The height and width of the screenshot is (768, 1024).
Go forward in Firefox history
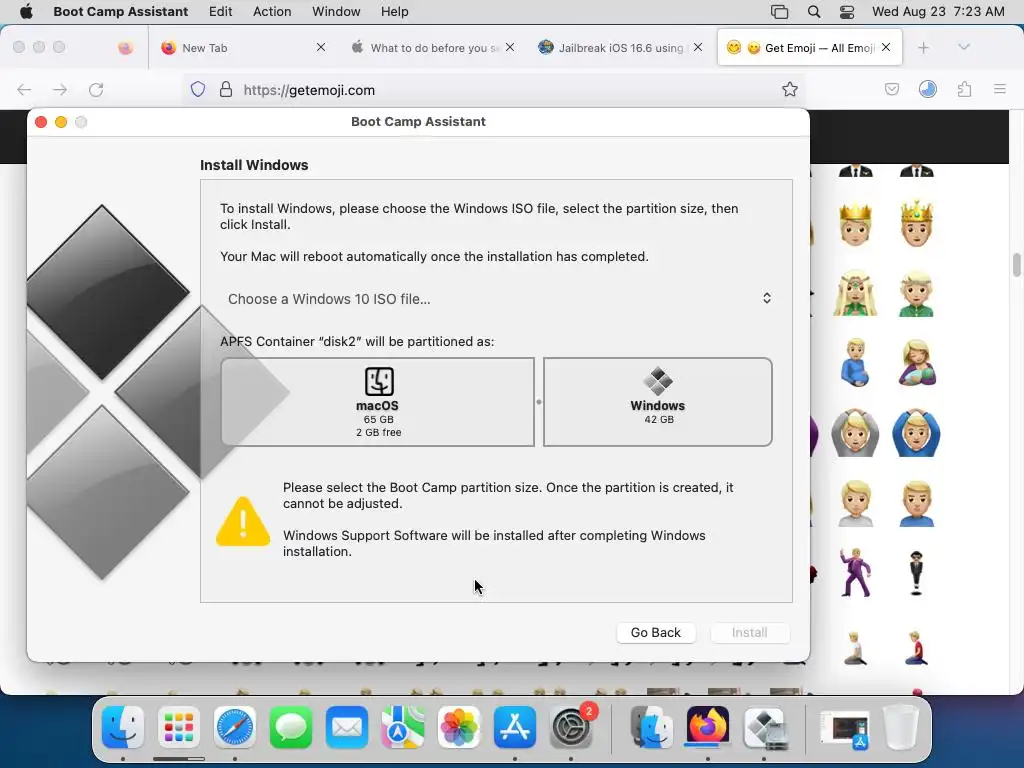coord(60,89)
